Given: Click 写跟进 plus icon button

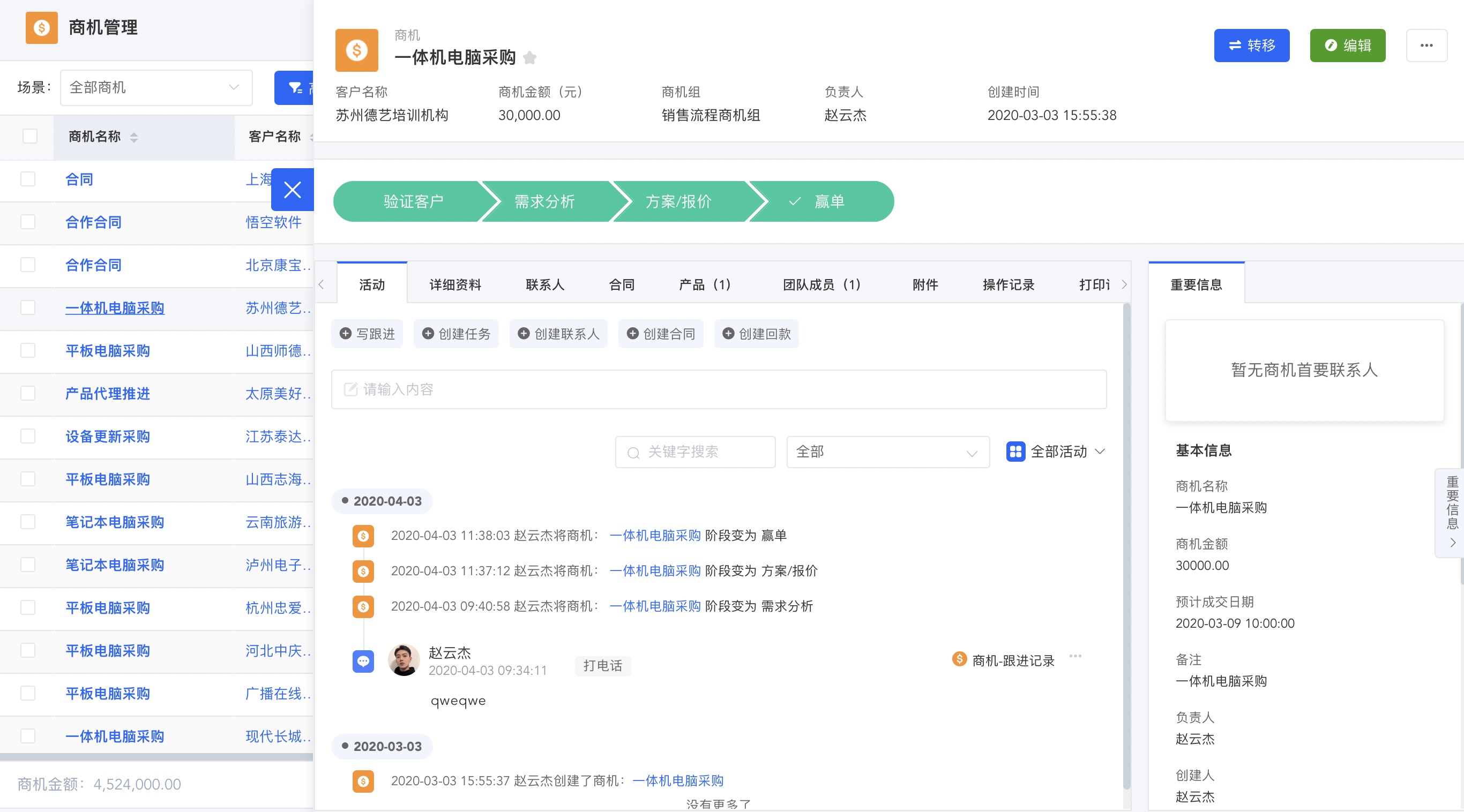Looking at the screenshot, I should point(367,334).
